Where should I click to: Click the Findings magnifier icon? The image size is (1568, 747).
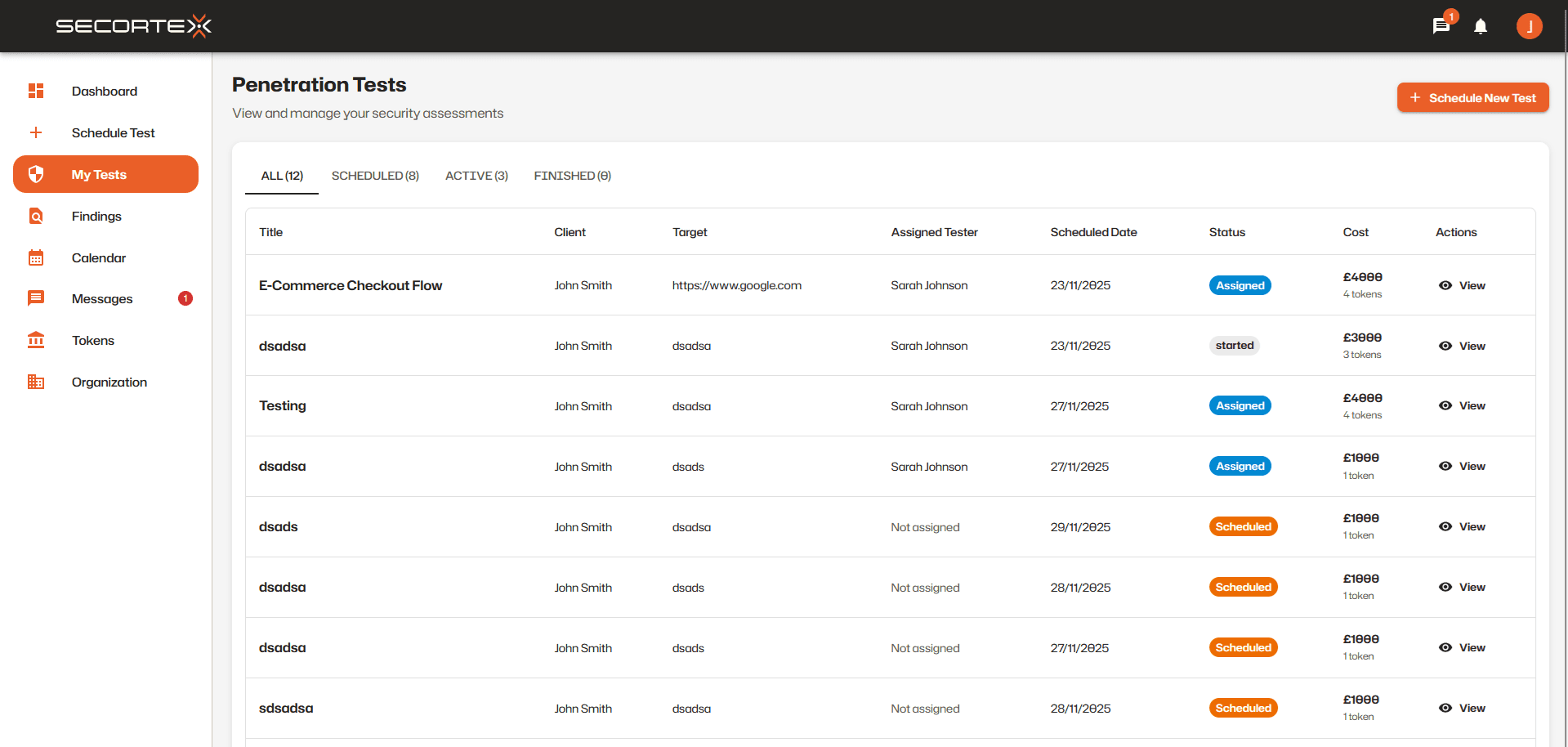(x=36, y=216)
